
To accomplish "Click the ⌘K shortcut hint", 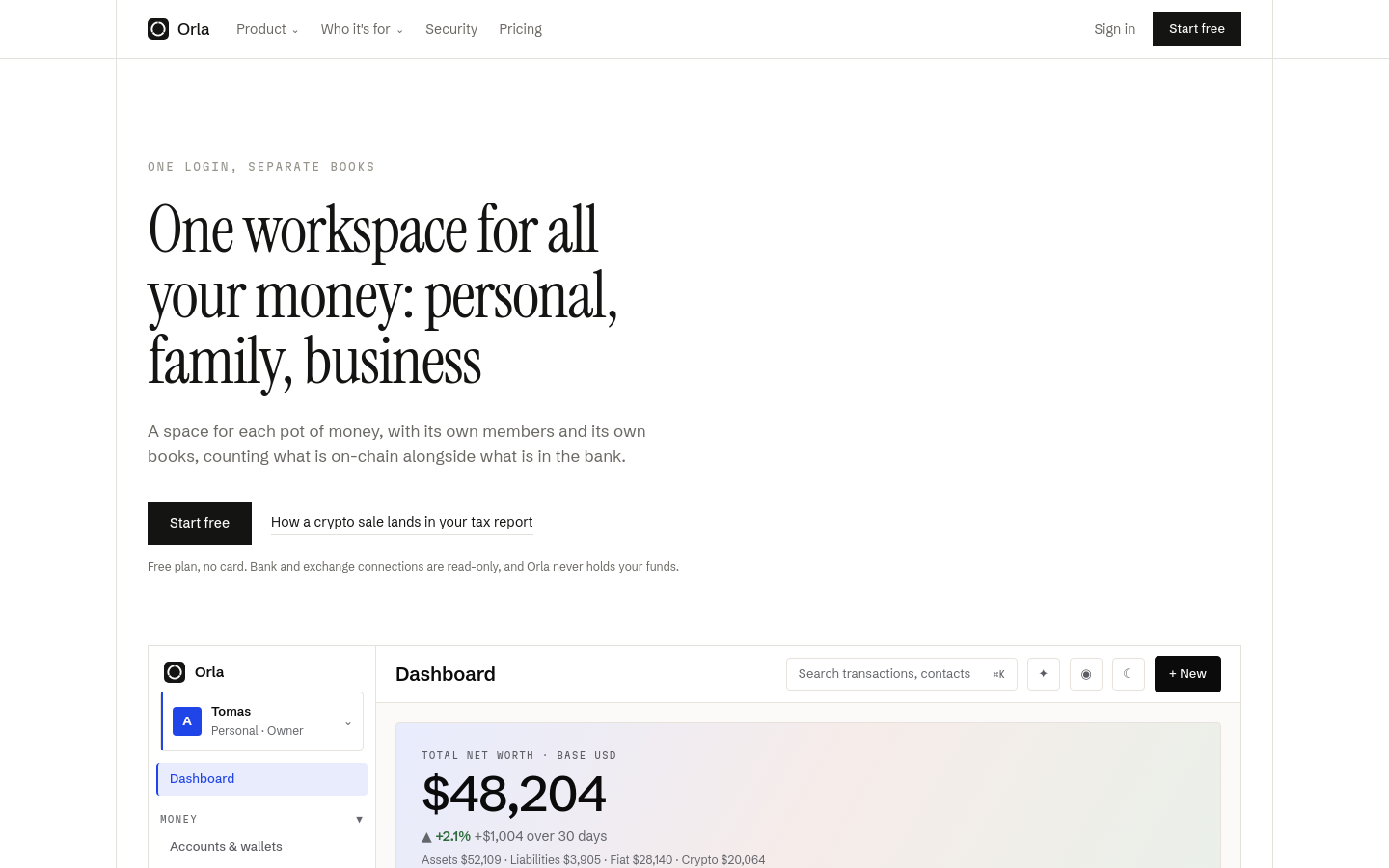I will coord(998,674).
